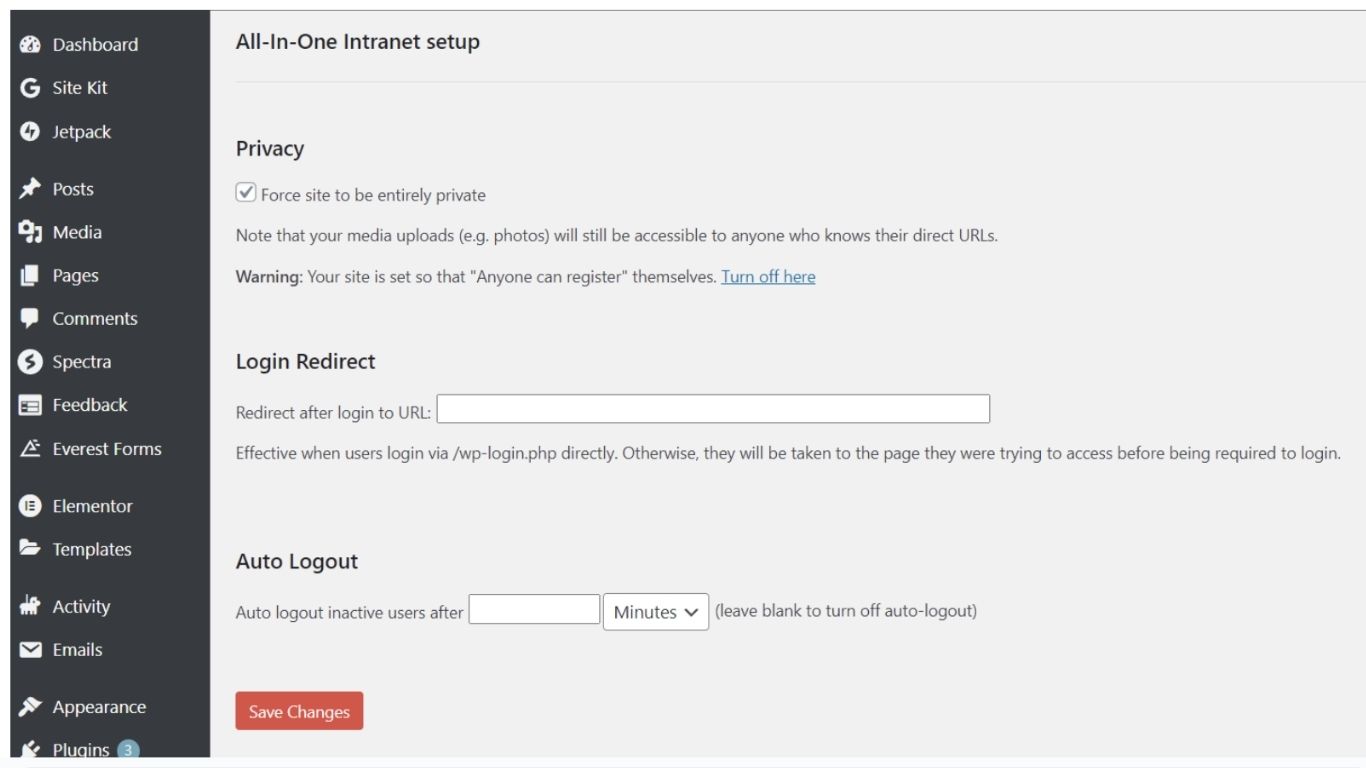This screenshot has height=768, width=1366.
Task: Open the Templates menu item
Action: (91, 549)
